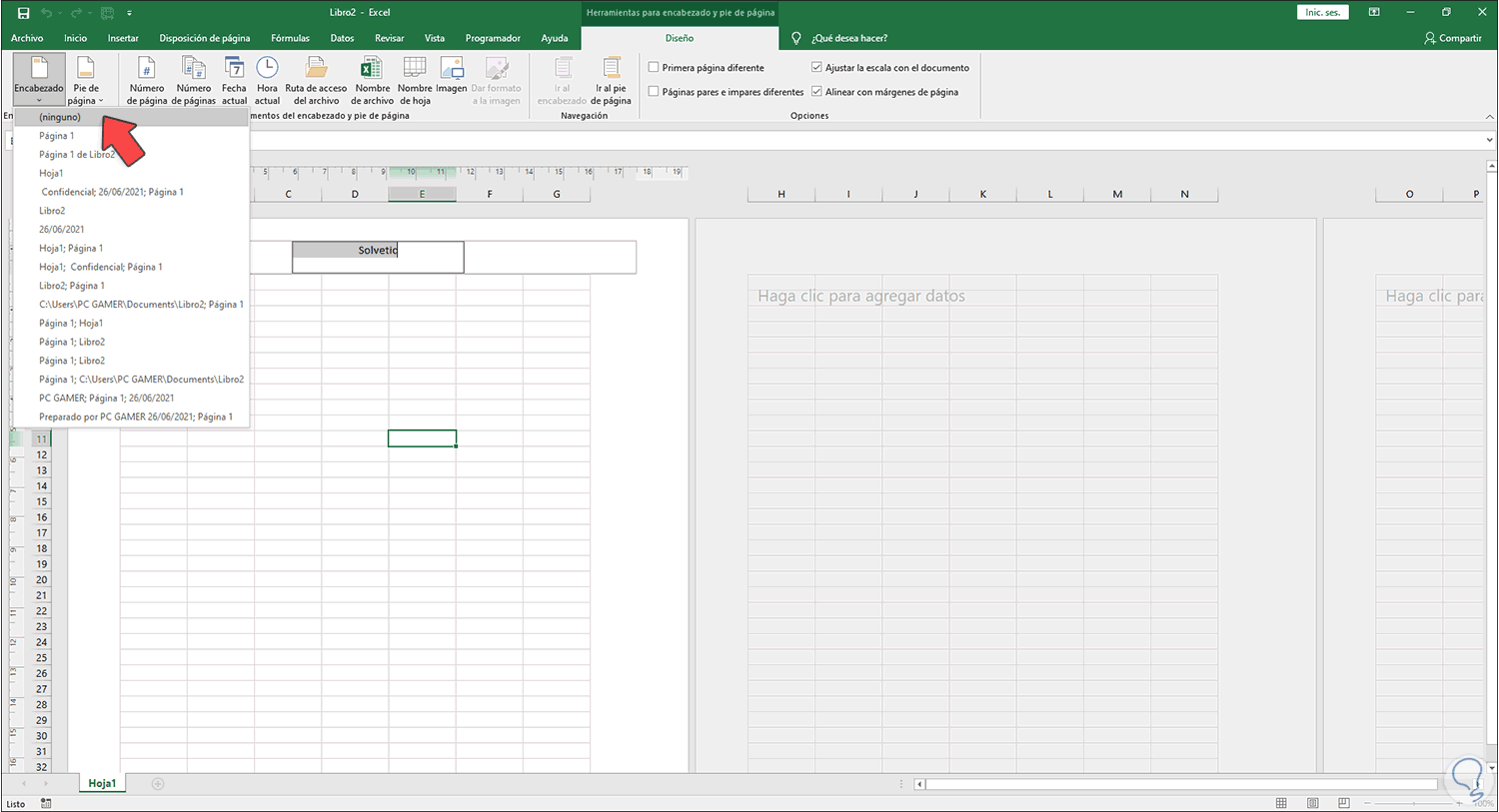Open the Programador tab
Screen dimensions: 1499x812
(493, 38)
